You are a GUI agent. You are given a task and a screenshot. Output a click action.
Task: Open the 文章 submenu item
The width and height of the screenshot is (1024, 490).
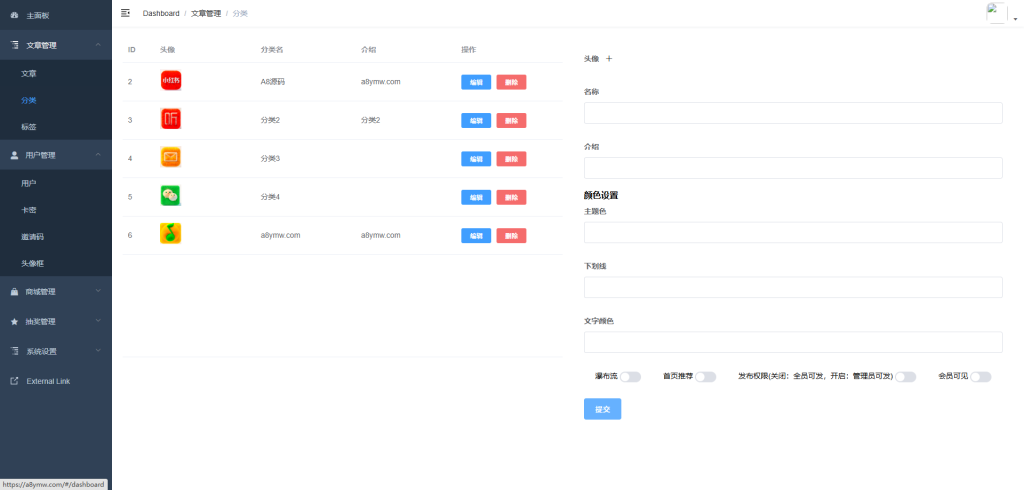click(x=56, y=74)
